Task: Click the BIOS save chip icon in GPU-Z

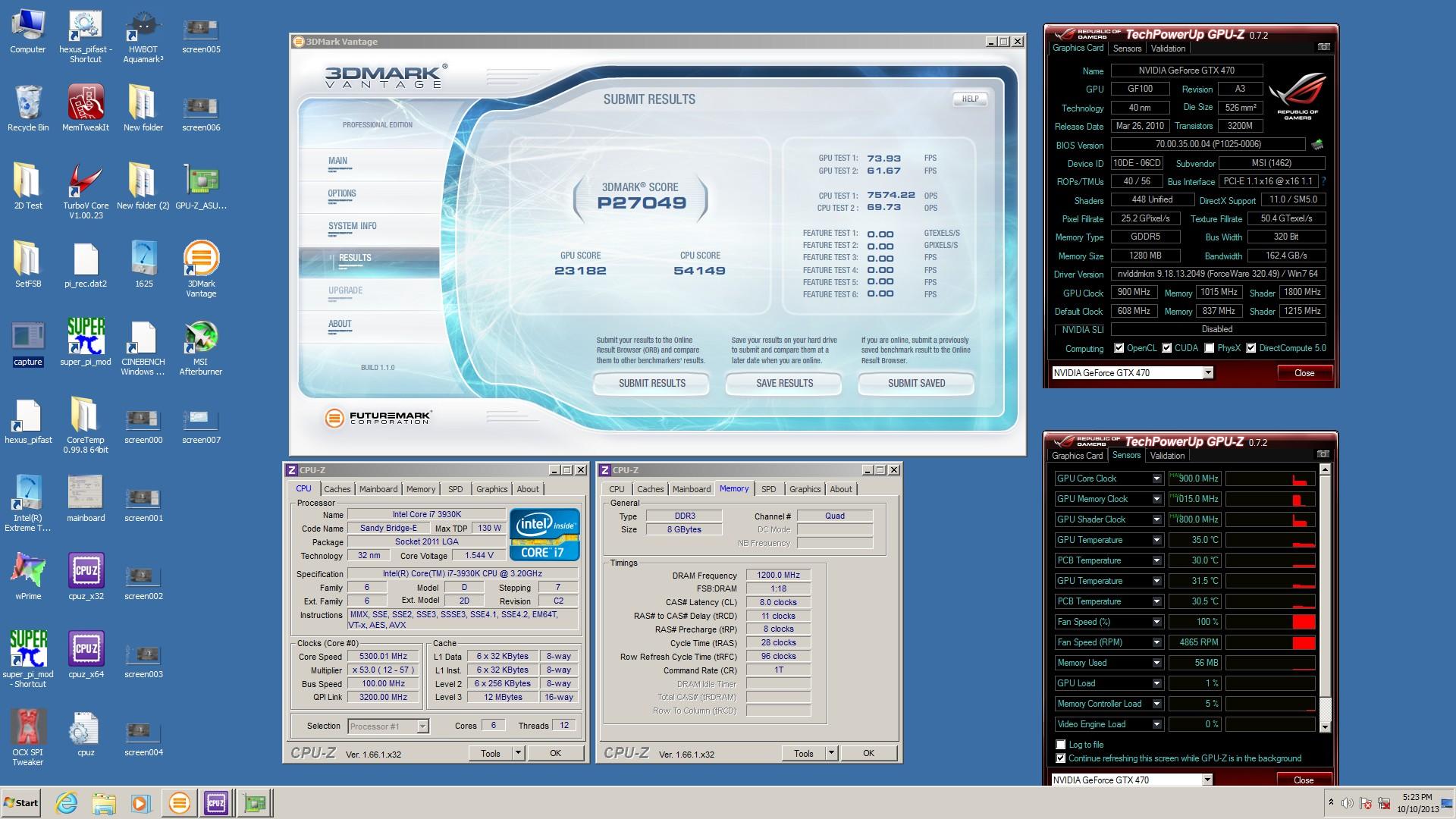Action: pyautogui.click(x=1317, y=144)
